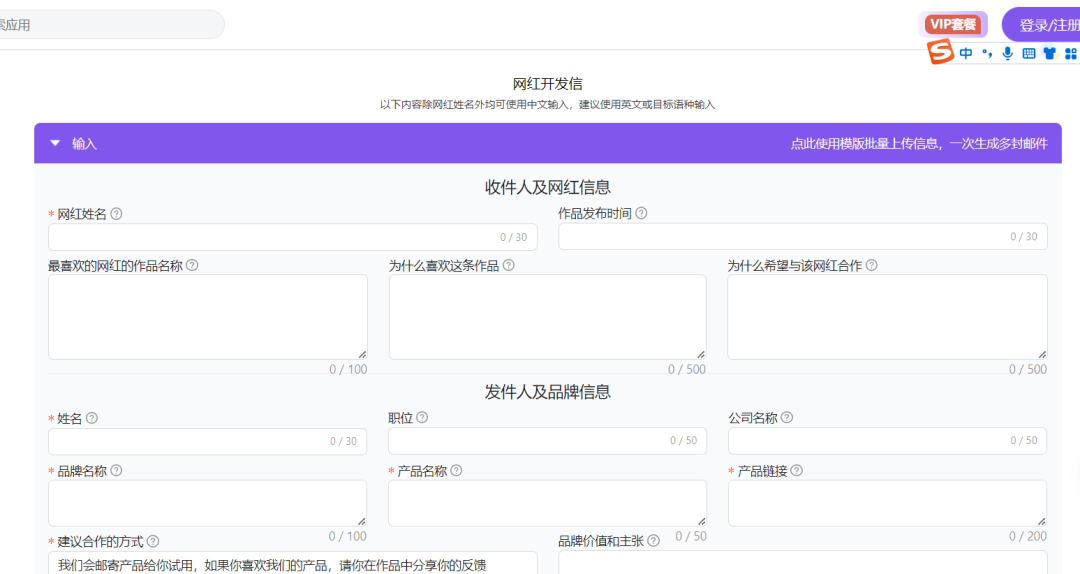
Task: Click help icon beside 为什么喜欢这条作品
Action: (x=508, y=265)
